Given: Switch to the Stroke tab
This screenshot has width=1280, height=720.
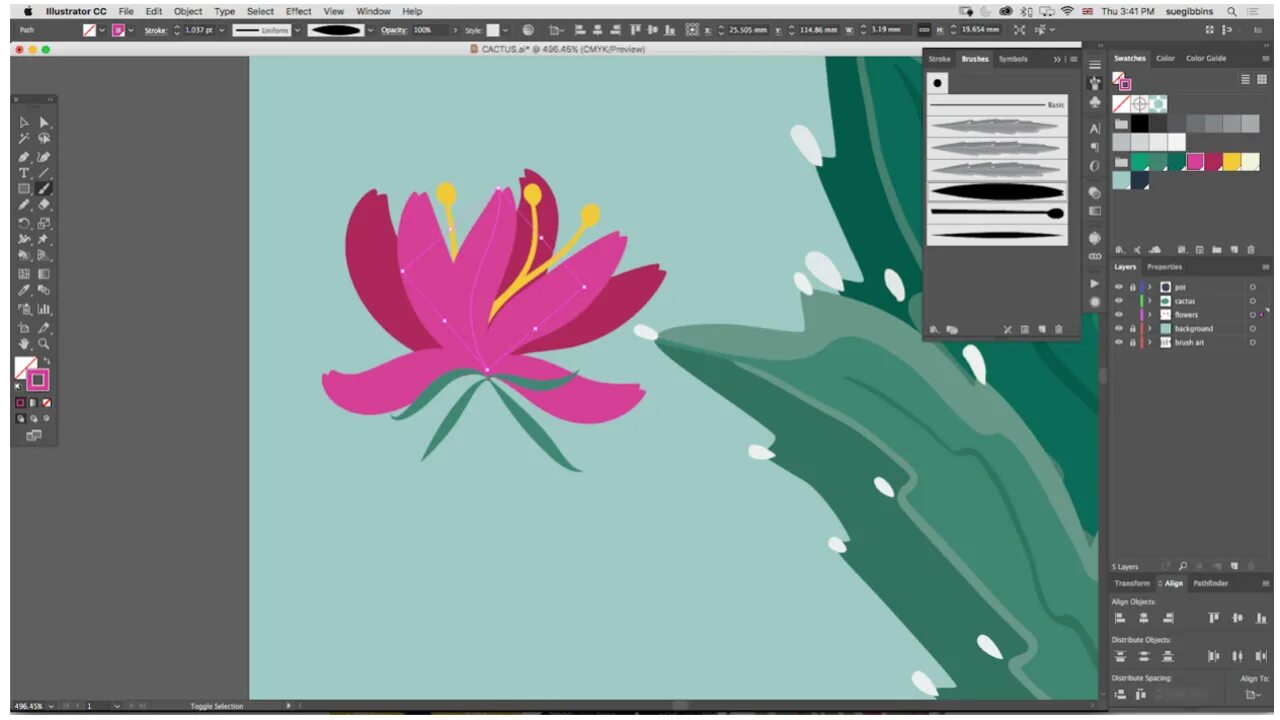Looking at the screenshot, I should [940, 59].
